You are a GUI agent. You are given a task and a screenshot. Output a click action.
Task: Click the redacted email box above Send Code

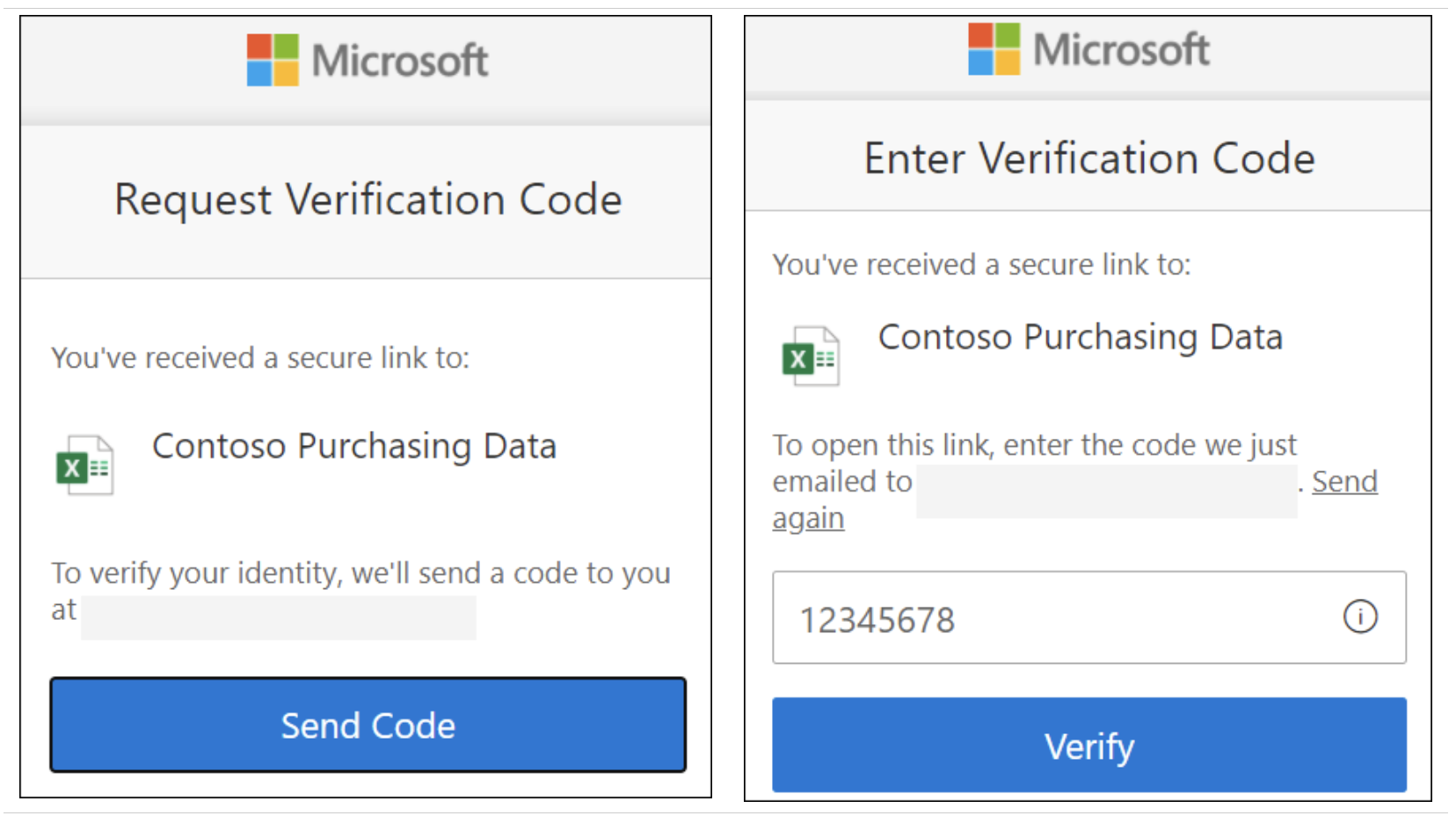coord(278,617)
